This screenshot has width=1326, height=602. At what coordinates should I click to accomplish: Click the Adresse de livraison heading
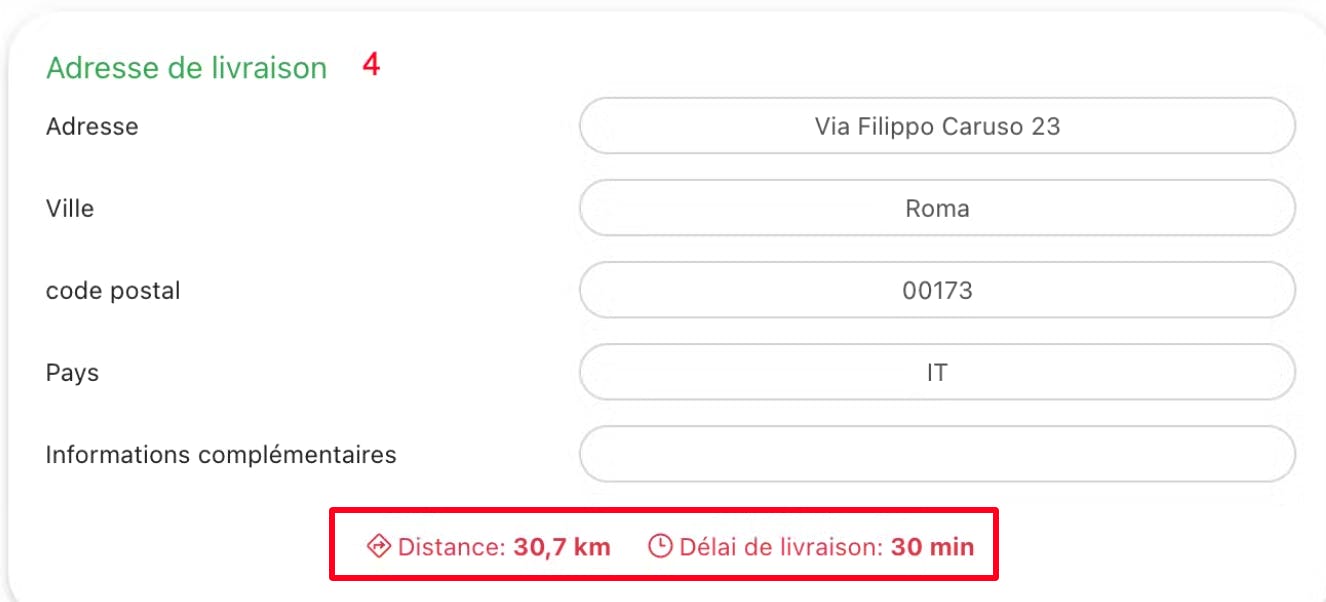tap(187, 68)
